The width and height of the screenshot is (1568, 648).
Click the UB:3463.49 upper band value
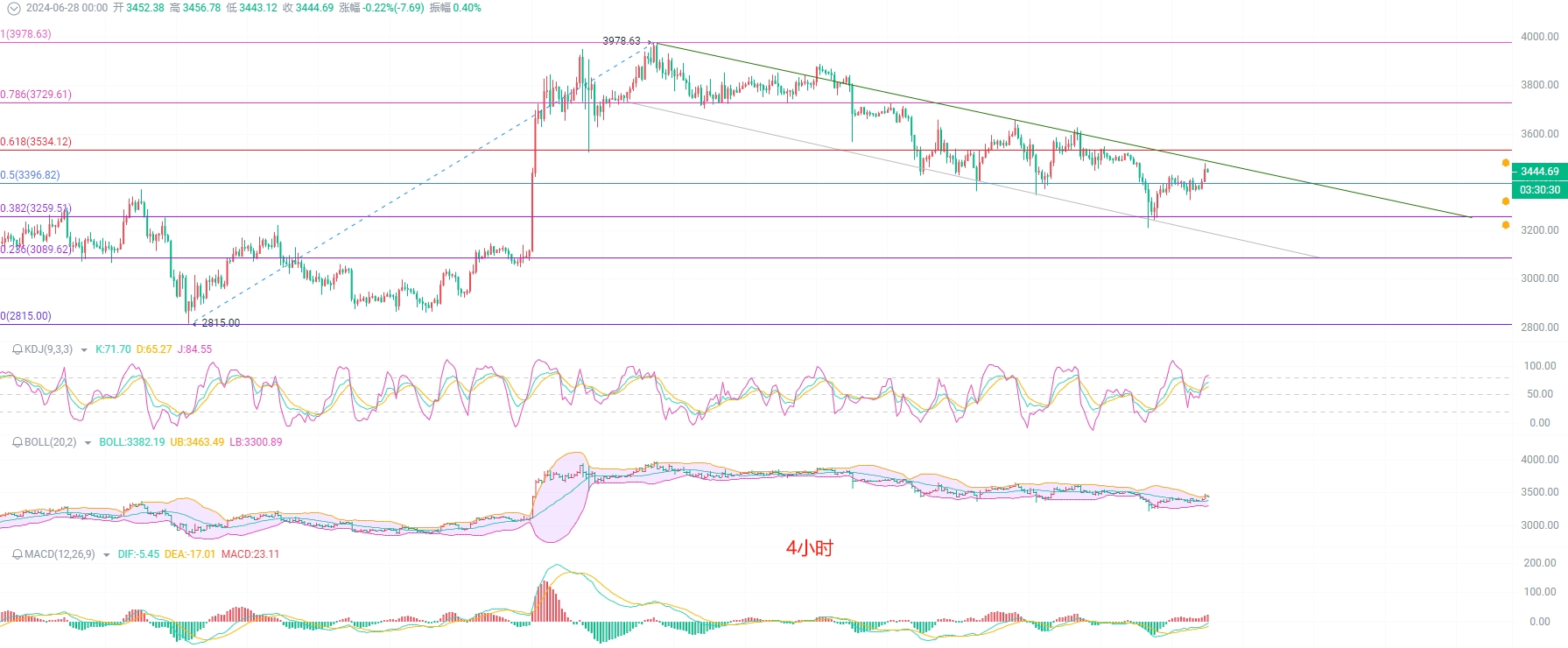tap(197, 442)
